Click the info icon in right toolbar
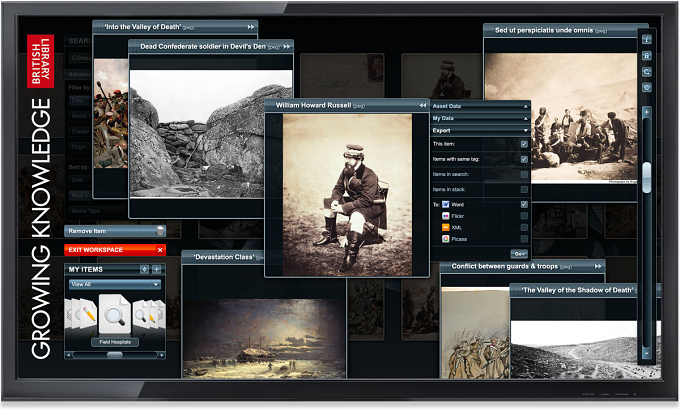680x411 pixels. 646,39
